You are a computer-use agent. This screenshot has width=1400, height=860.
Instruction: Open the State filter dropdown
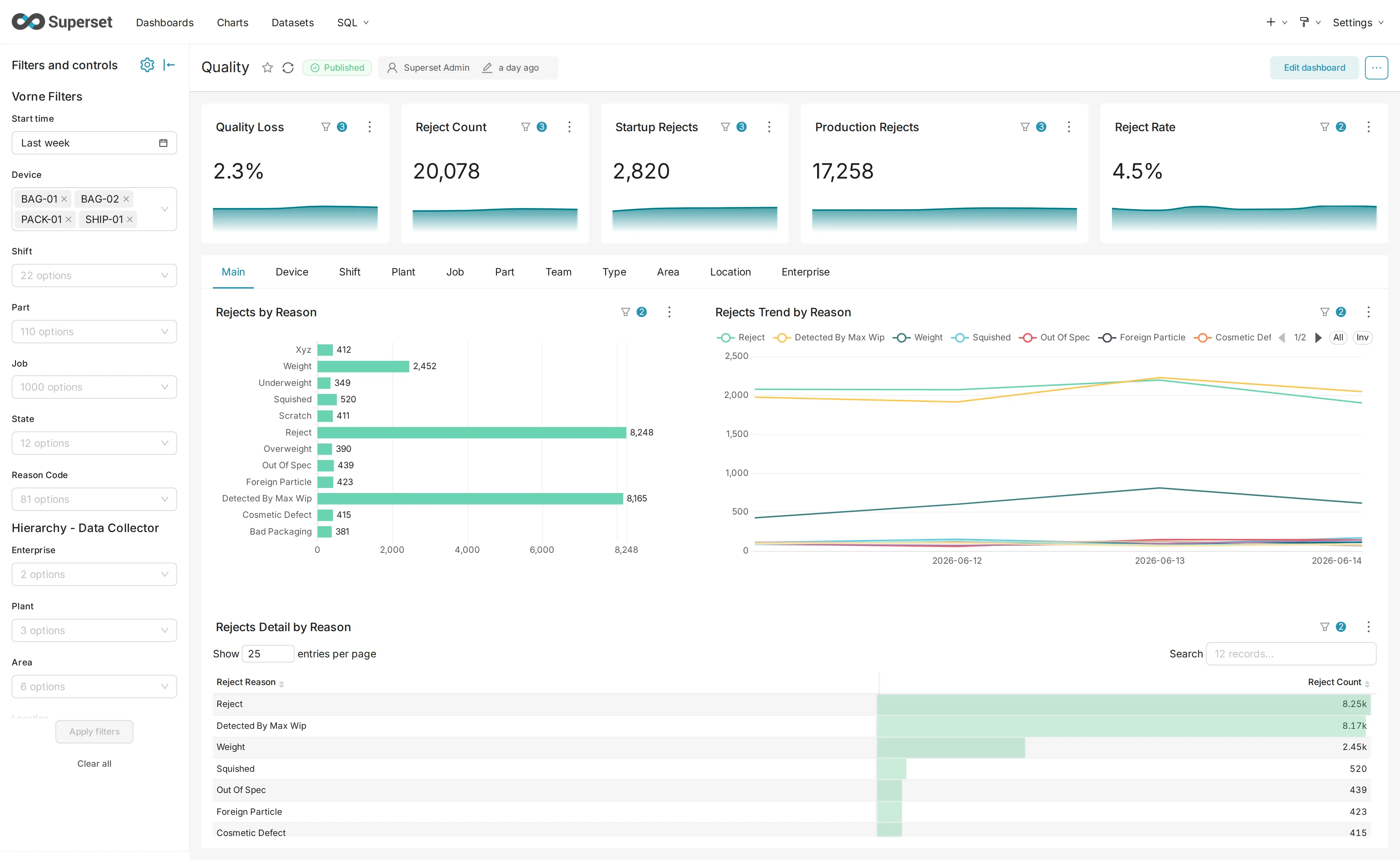[94, 443]
